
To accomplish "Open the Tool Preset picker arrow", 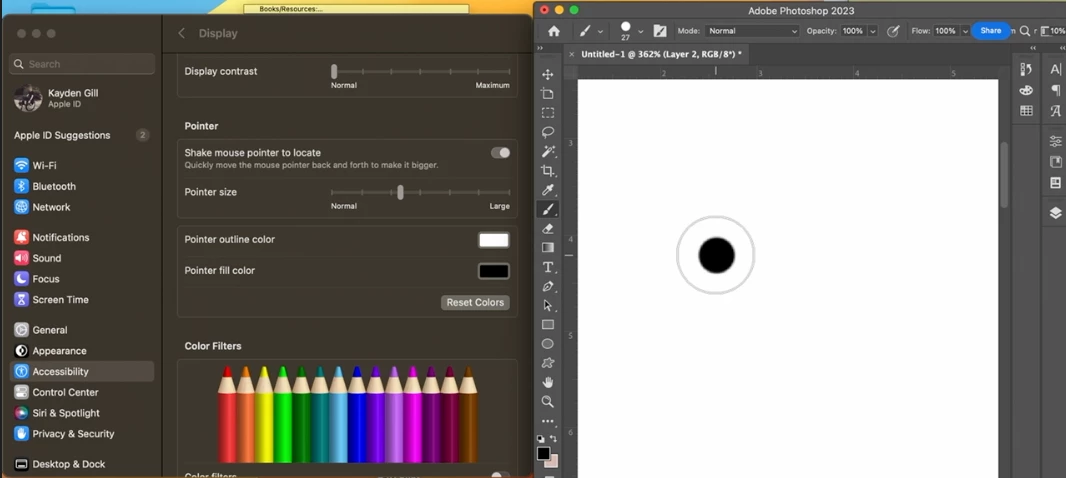I will pyautogui.click(x=600, y=31).
